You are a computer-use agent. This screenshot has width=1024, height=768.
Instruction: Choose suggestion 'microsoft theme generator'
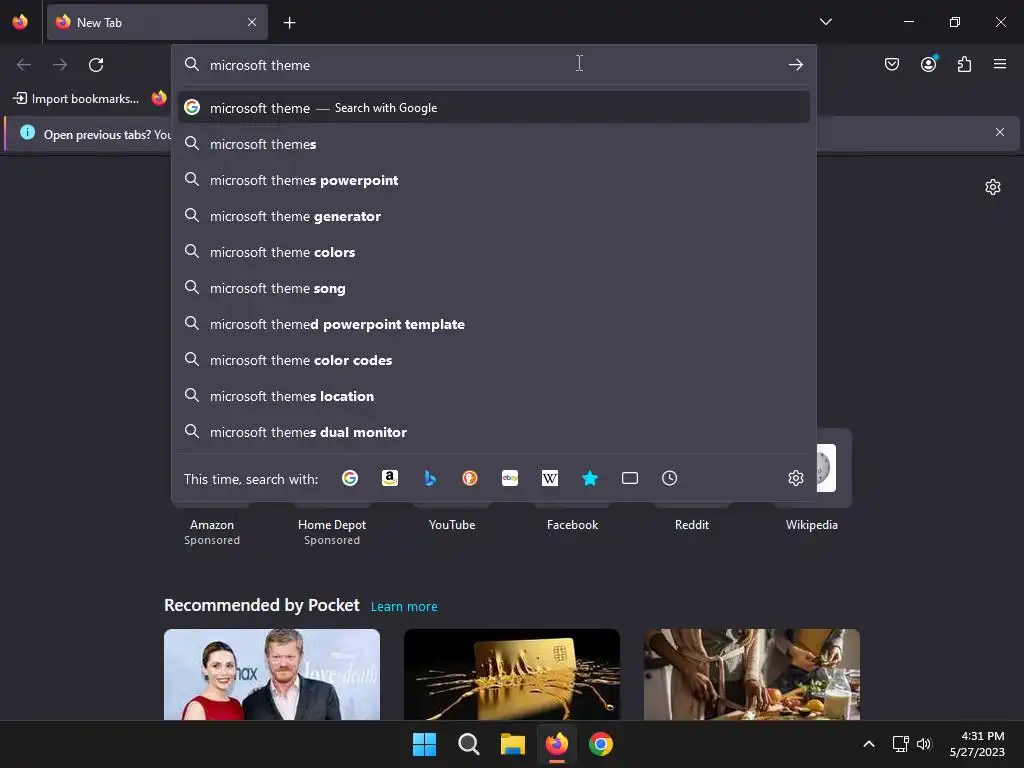click(494, 216)
